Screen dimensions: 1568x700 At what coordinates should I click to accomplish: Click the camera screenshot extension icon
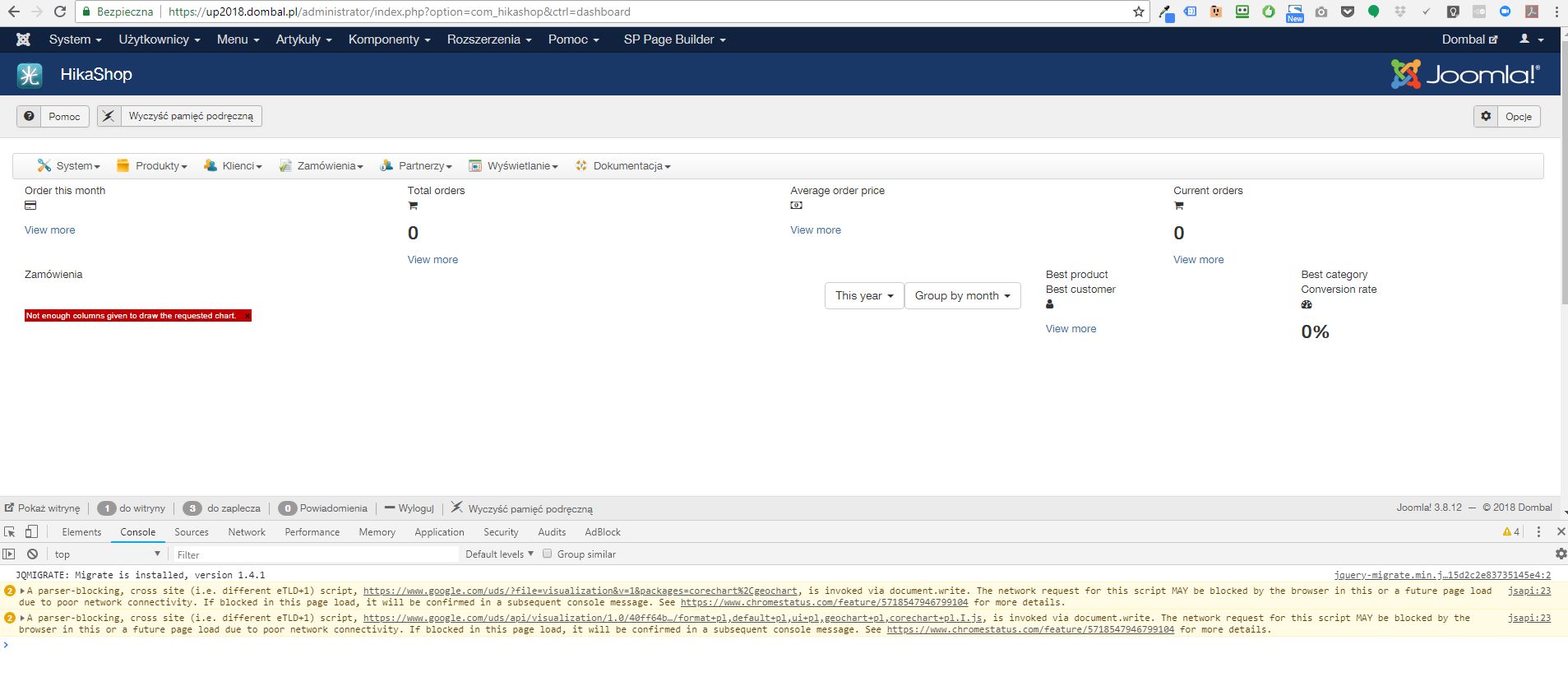point(1321,12)
